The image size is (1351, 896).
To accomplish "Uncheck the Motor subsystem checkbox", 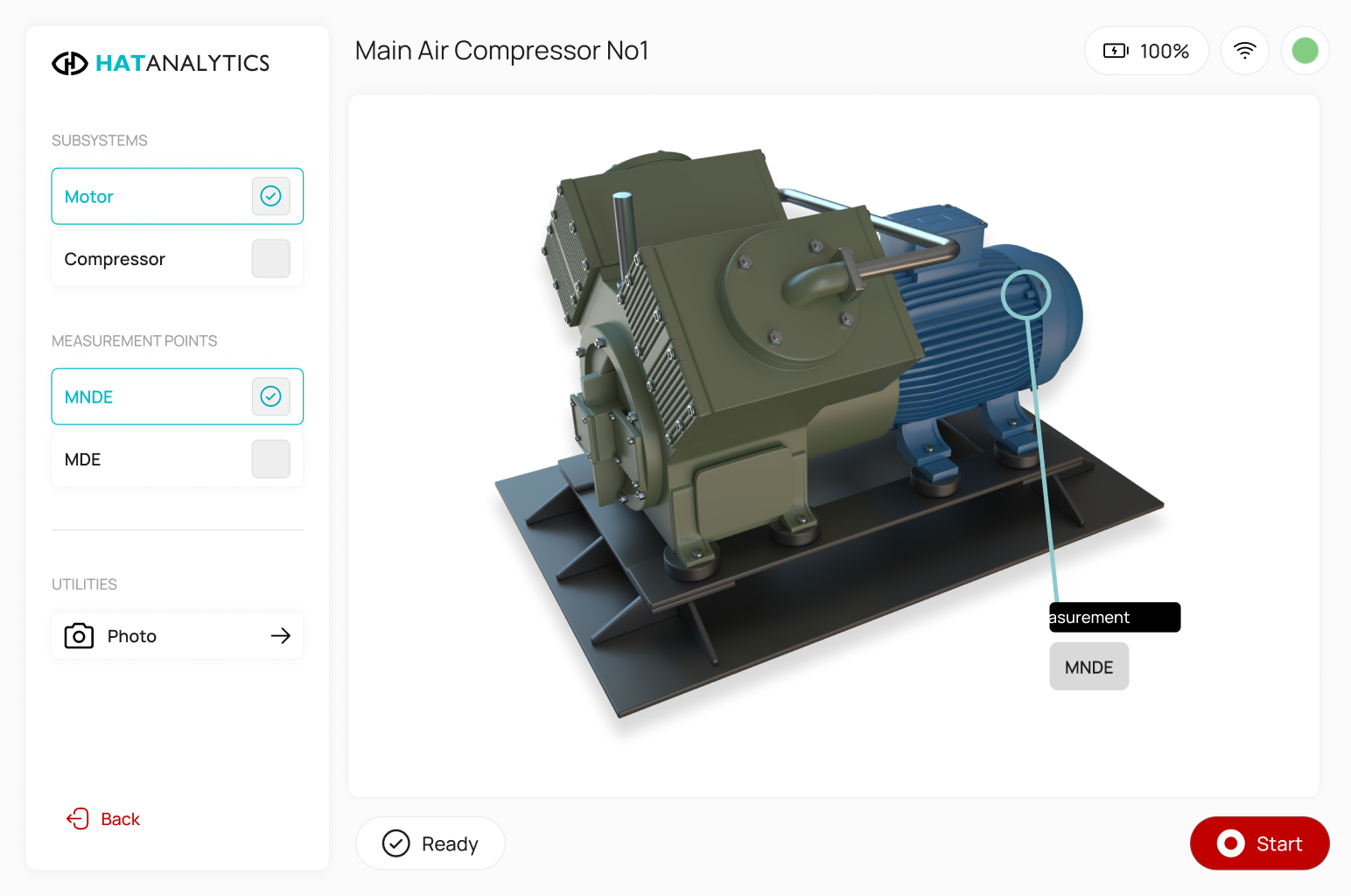I will [271, 196].
